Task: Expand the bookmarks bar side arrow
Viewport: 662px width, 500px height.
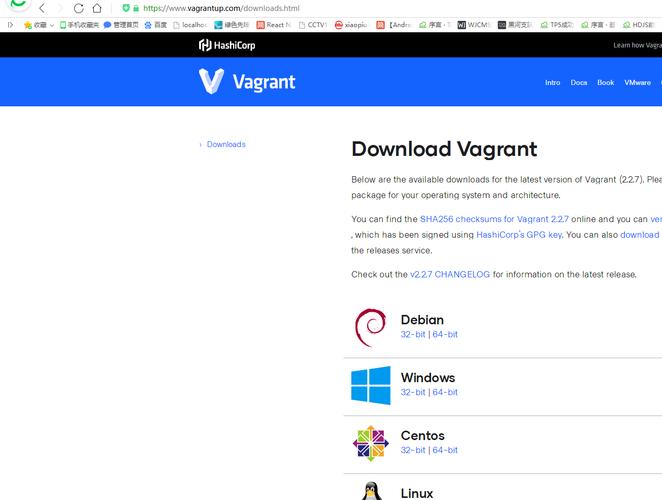Action: click(11, 25)
